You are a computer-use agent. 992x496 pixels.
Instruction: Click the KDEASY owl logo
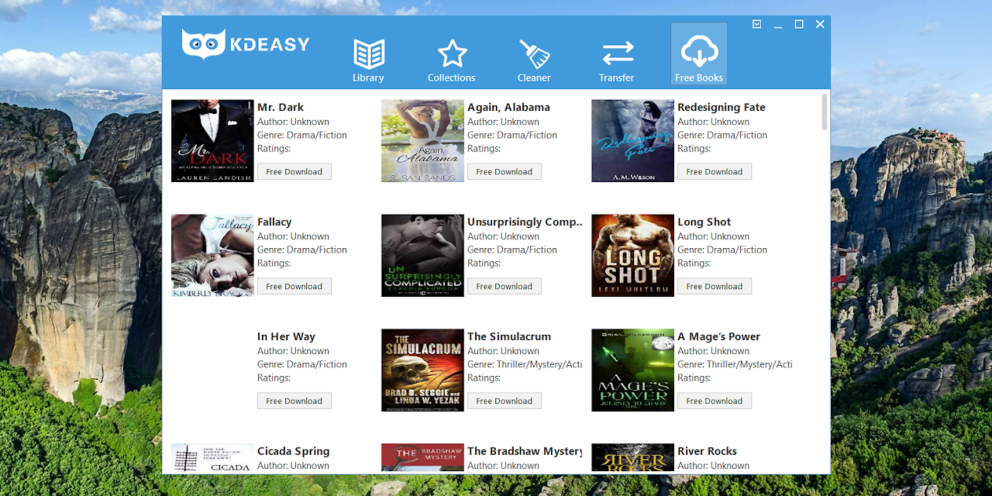pyautogui.click(x=204, y=44)
